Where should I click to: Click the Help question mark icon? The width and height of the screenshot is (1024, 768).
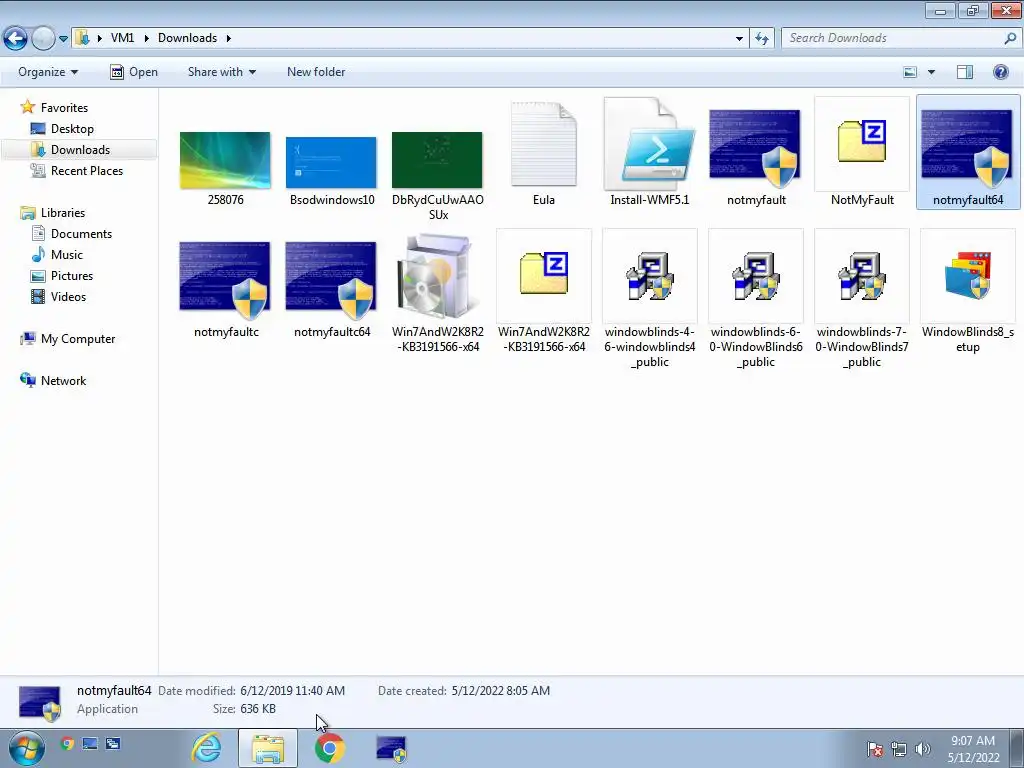point(1000,72)
